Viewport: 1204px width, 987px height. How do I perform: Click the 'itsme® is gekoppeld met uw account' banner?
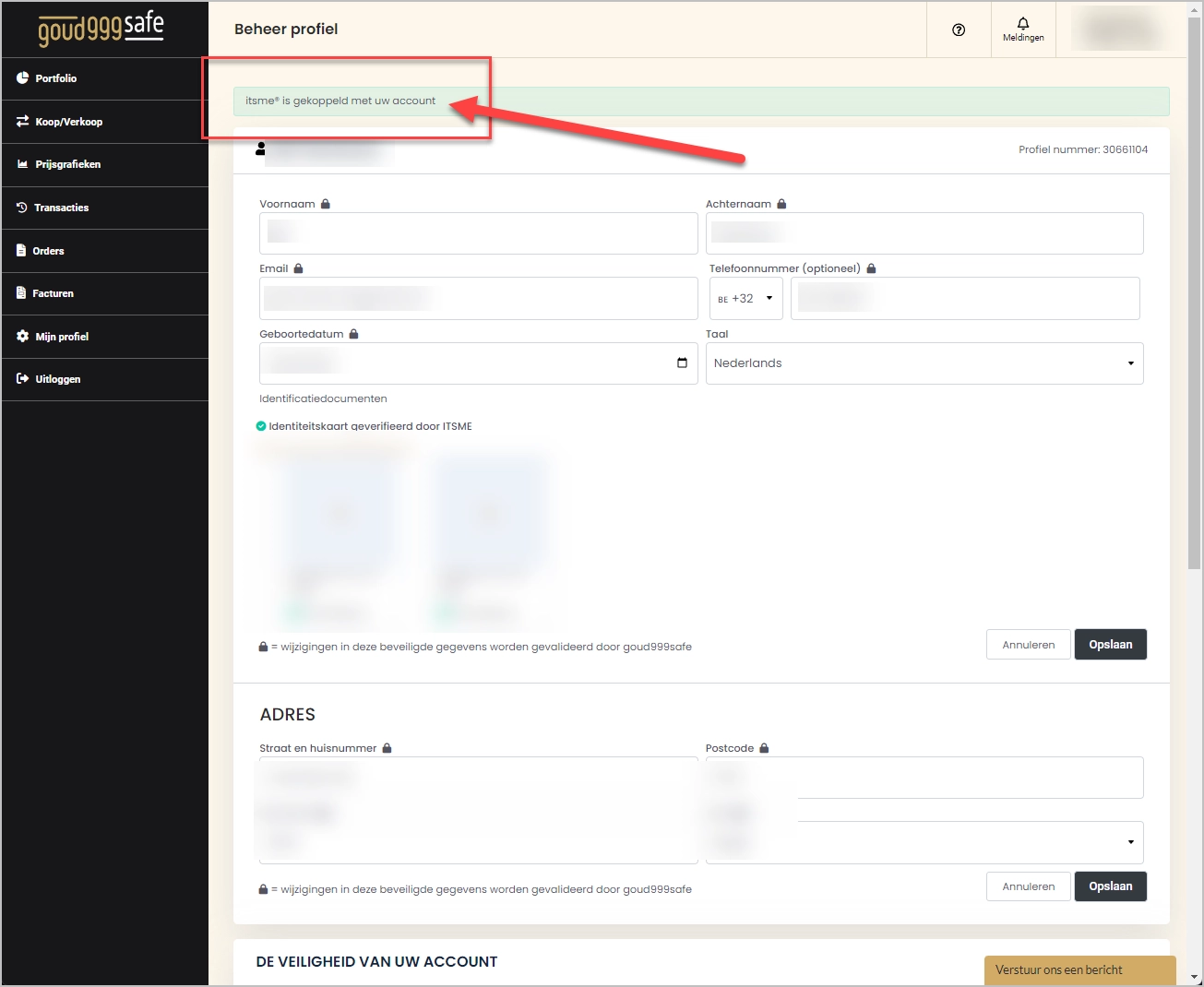coord(701,101)
